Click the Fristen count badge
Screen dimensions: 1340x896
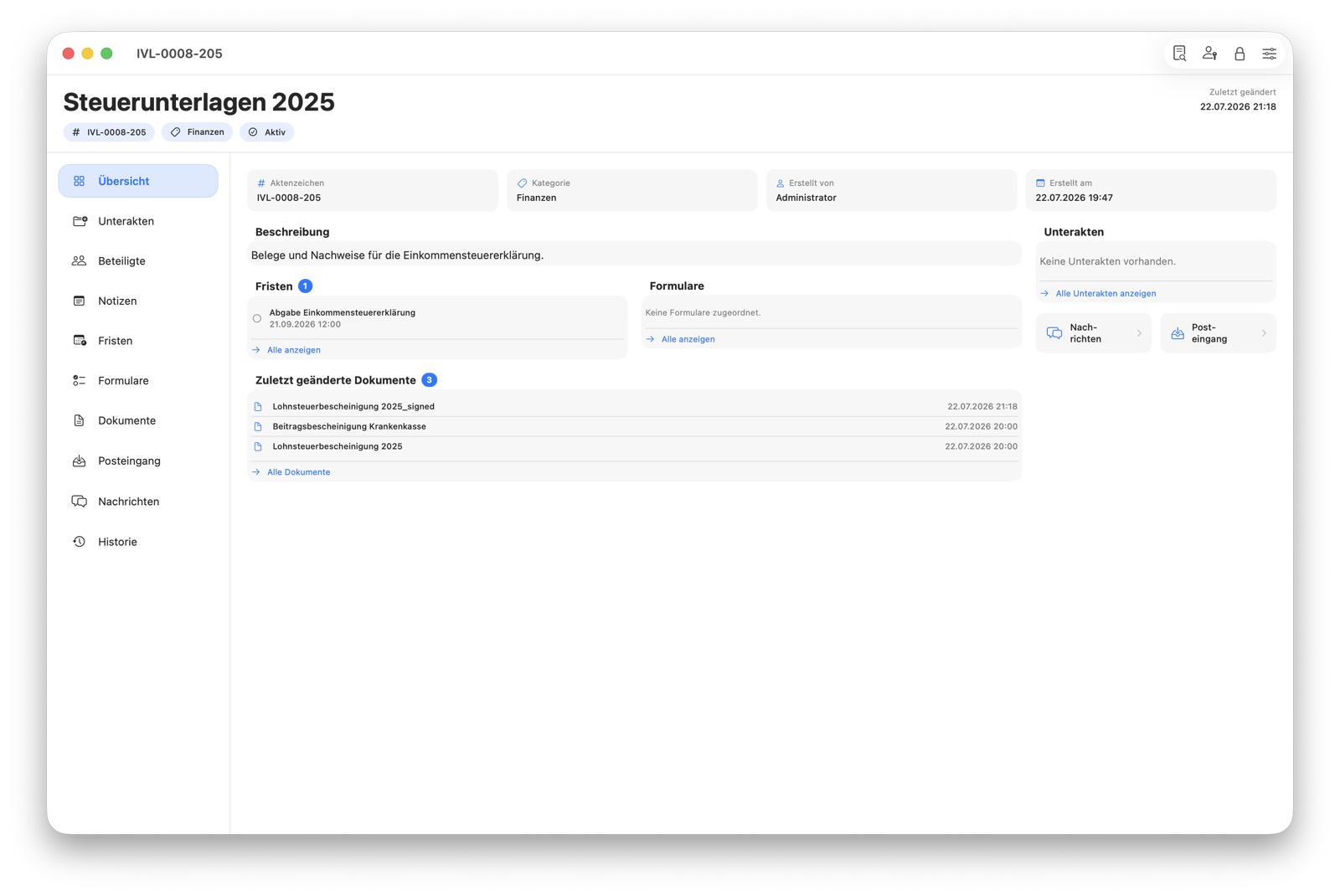306,286
